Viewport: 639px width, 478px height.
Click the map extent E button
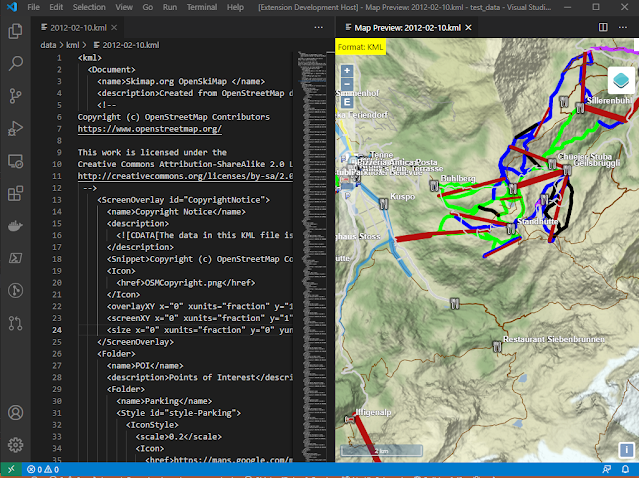pyautogui.click(x=347, y=102)
